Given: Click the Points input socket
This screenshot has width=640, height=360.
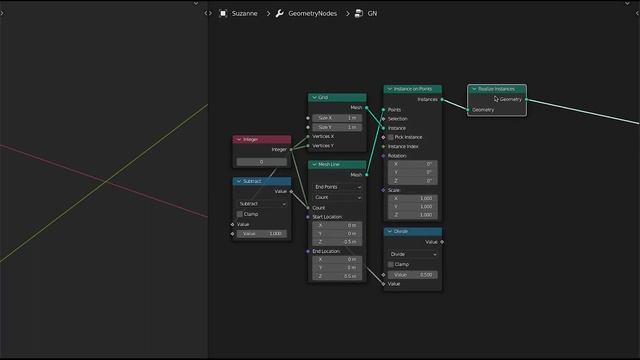Looking at the screenshot, I should (x=383, y=110).
